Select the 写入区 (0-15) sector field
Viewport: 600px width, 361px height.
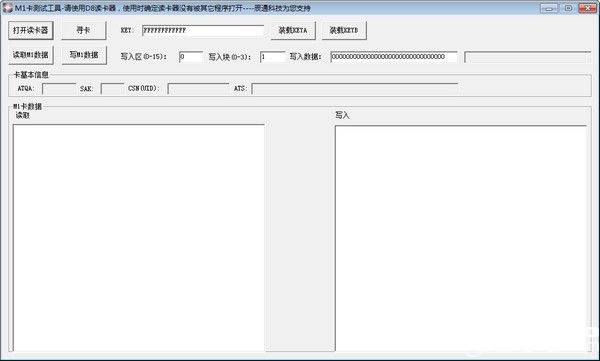click(x=191, y=57)
